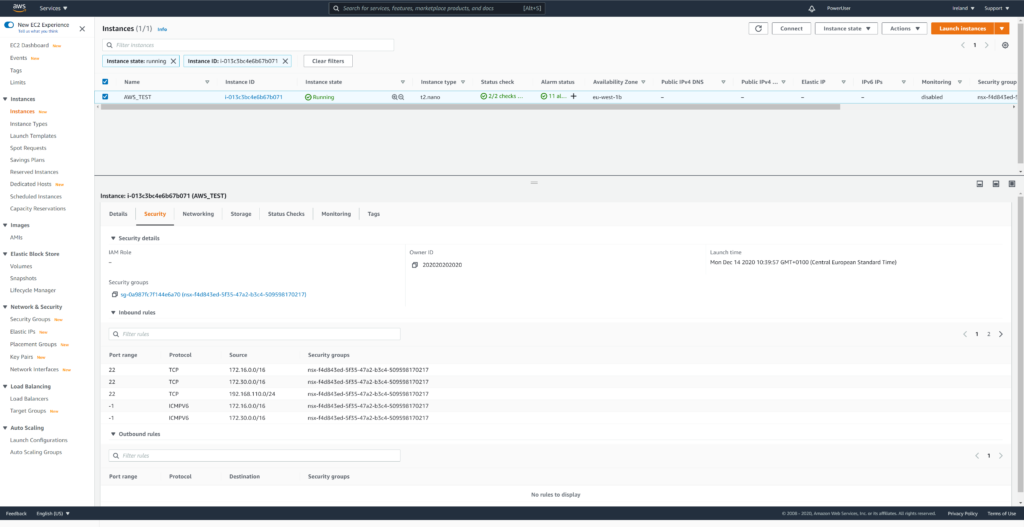Minimize the details pane layout icon
The height and width of the screenshot is (527, 1024).
click(x=980, y=184)
